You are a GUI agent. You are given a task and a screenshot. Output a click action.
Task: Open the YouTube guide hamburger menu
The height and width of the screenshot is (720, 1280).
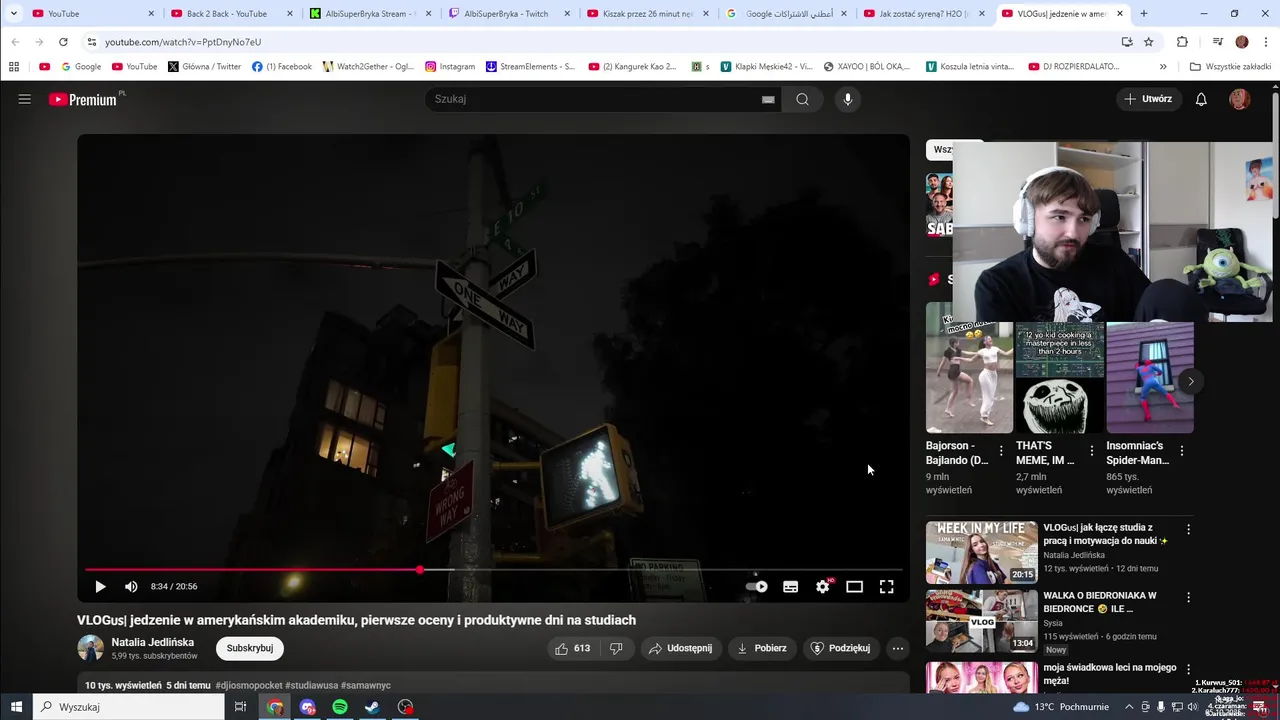[x=25, y=99]
